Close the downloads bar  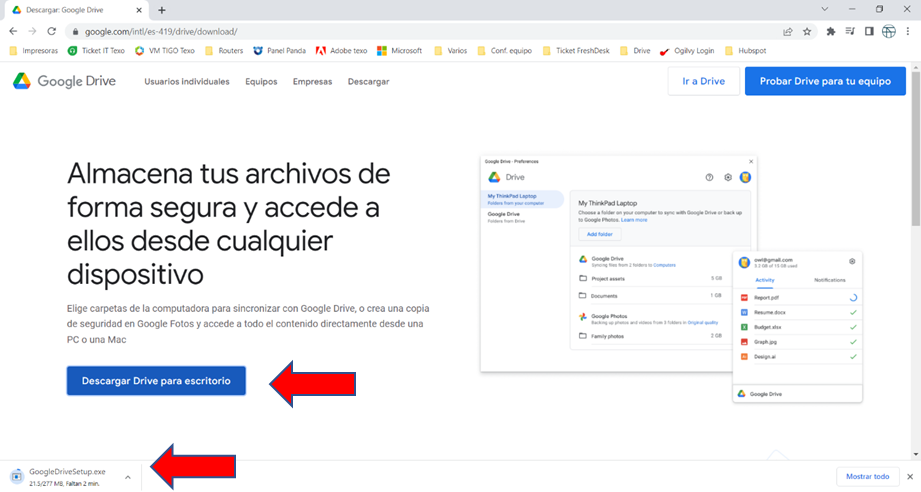(910, 477)
